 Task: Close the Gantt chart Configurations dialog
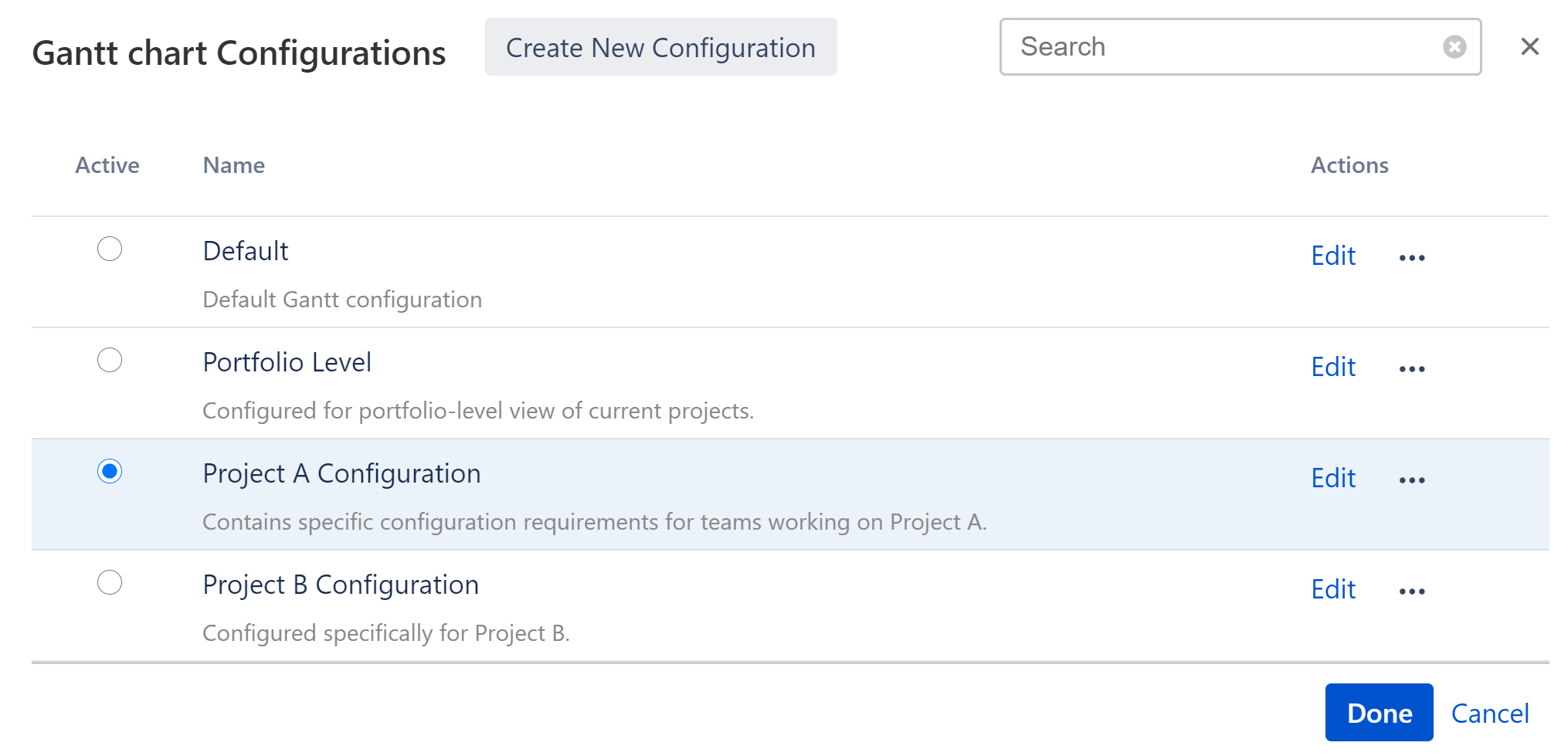1530,46
